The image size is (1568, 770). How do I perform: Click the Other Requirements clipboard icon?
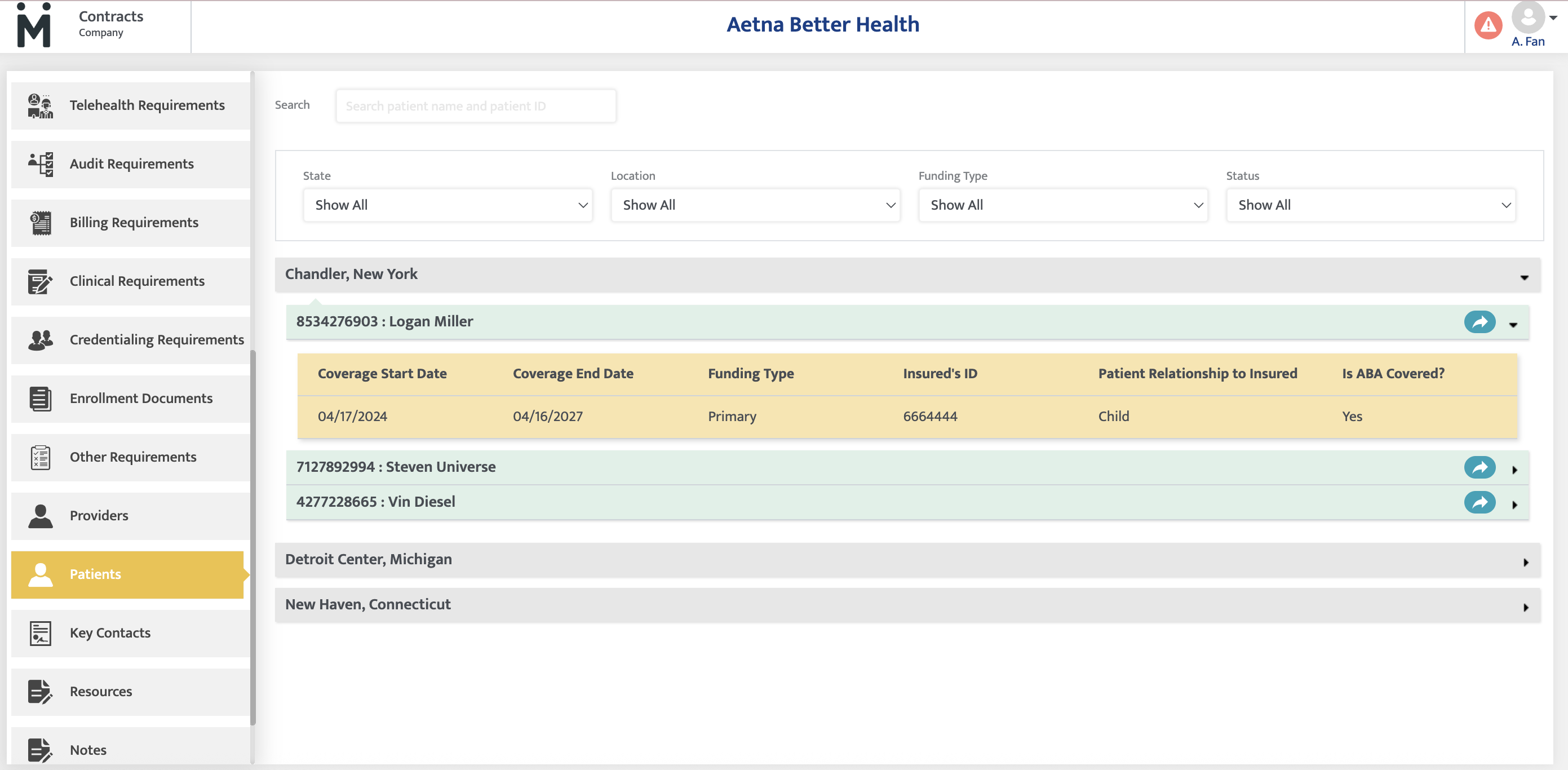(x=40, y=457)
